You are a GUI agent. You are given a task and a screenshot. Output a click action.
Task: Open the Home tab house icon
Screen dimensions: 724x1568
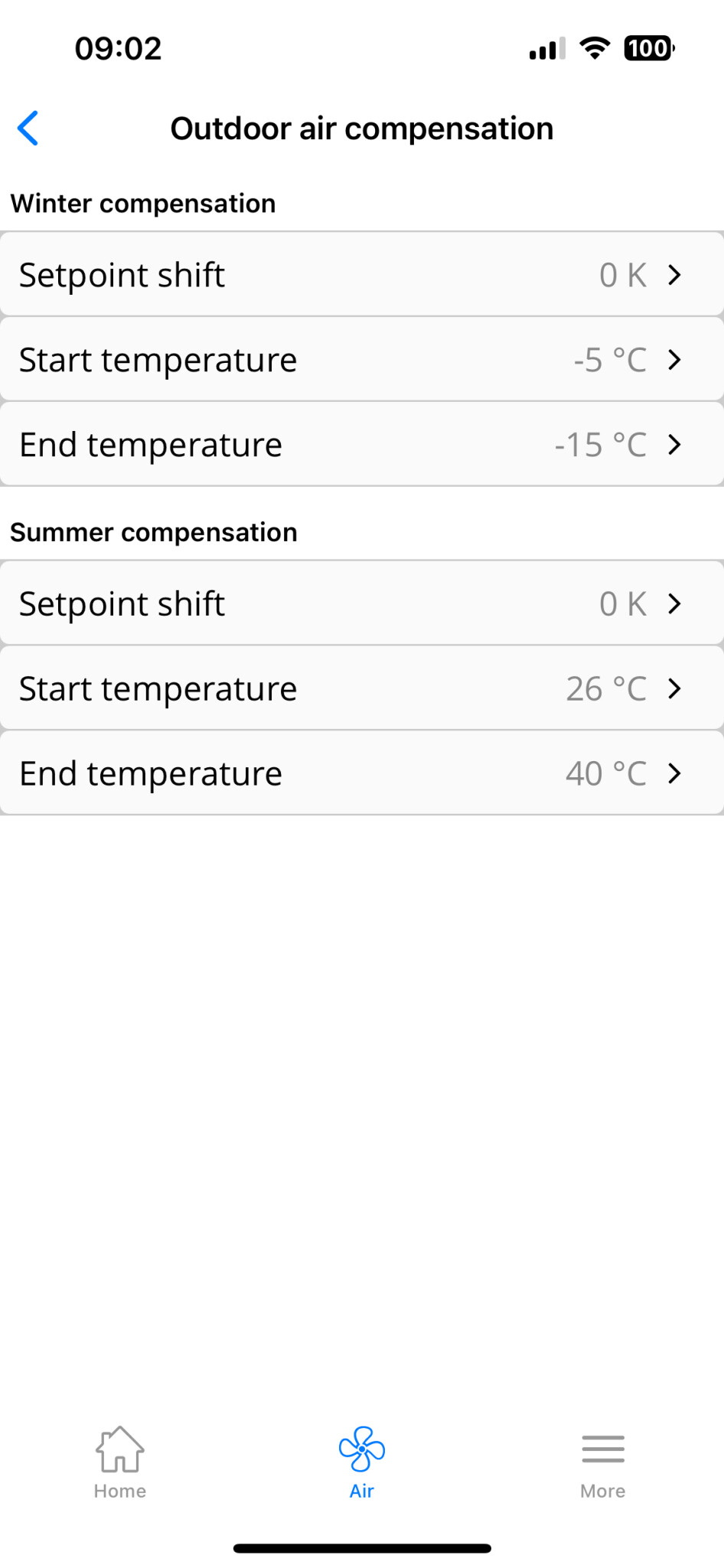tap(119, 1449)
